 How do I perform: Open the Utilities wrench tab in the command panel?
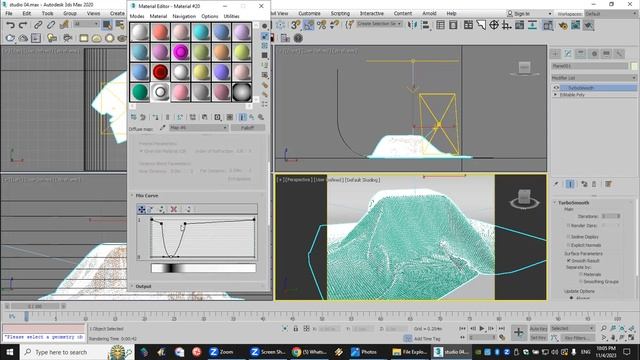pos(619,53)
